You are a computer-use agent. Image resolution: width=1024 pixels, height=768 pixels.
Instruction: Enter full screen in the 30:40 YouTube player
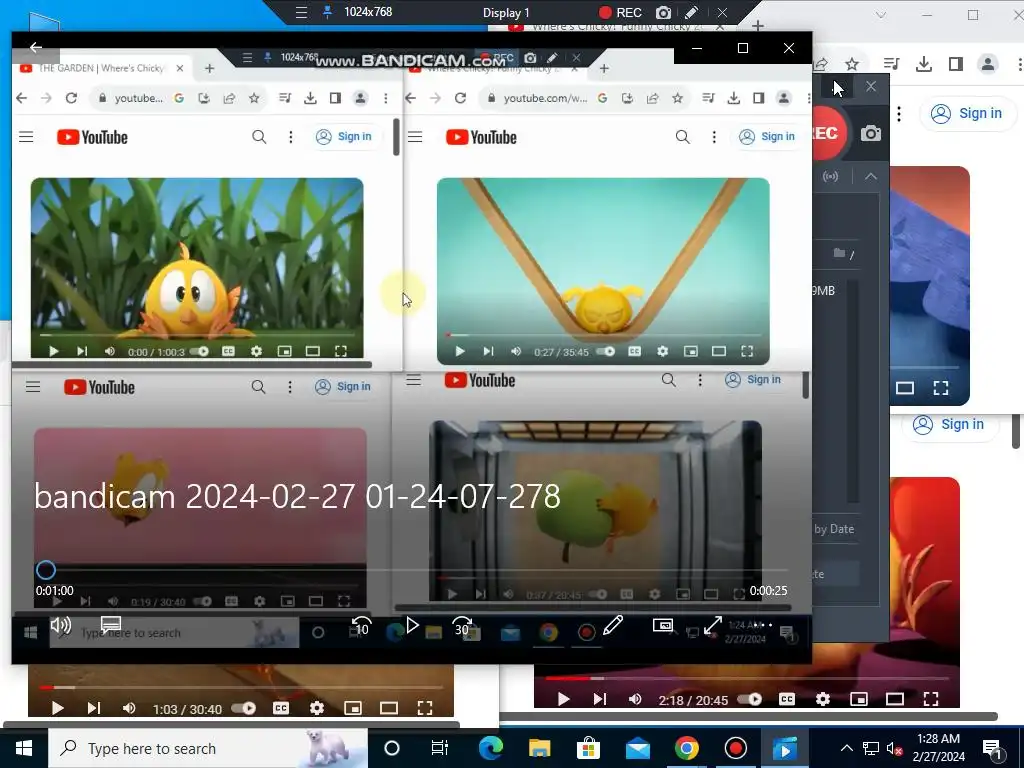point(424,708)
